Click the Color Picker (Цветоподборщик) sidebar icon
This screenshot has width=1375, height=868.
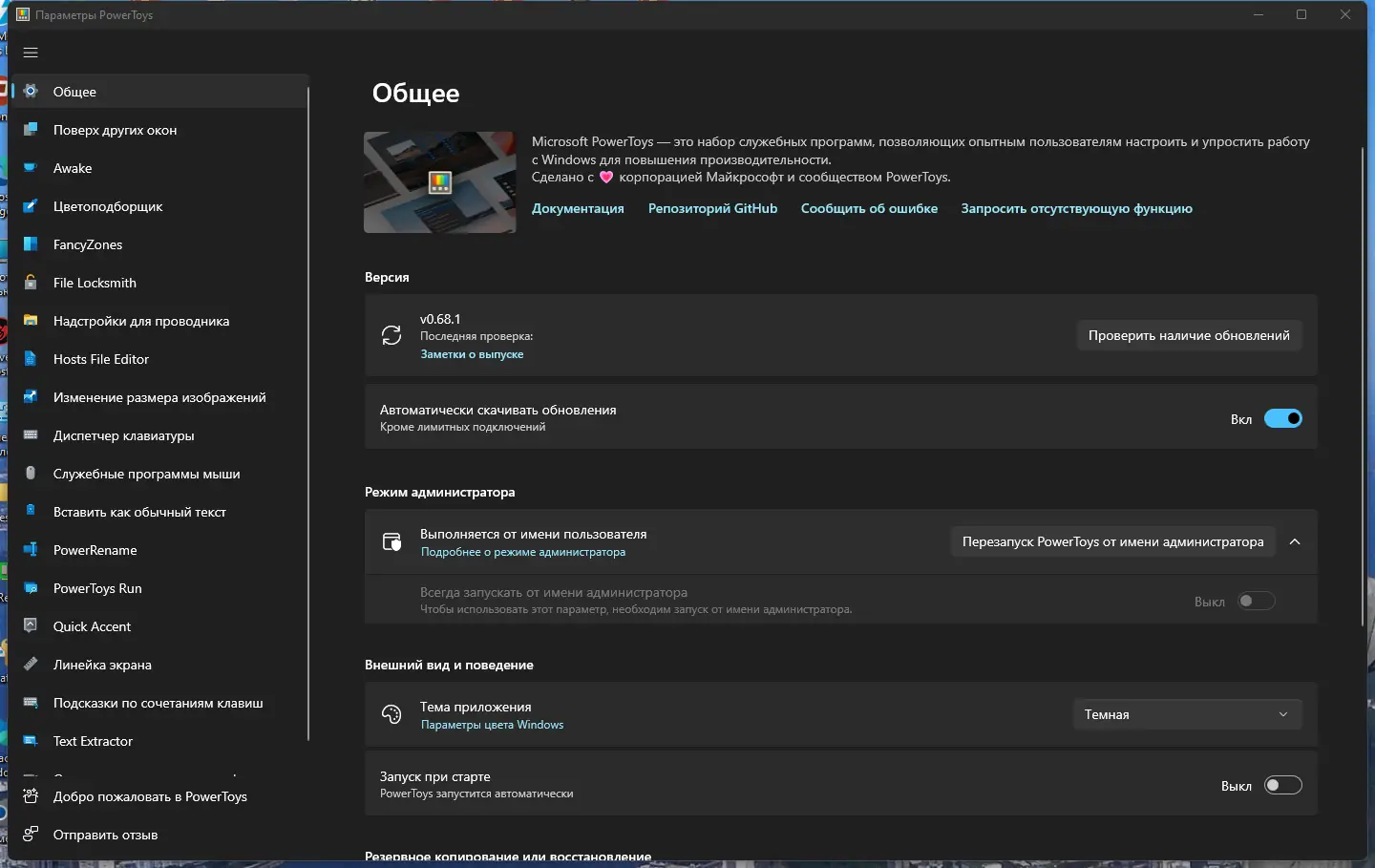pos(31,206)
